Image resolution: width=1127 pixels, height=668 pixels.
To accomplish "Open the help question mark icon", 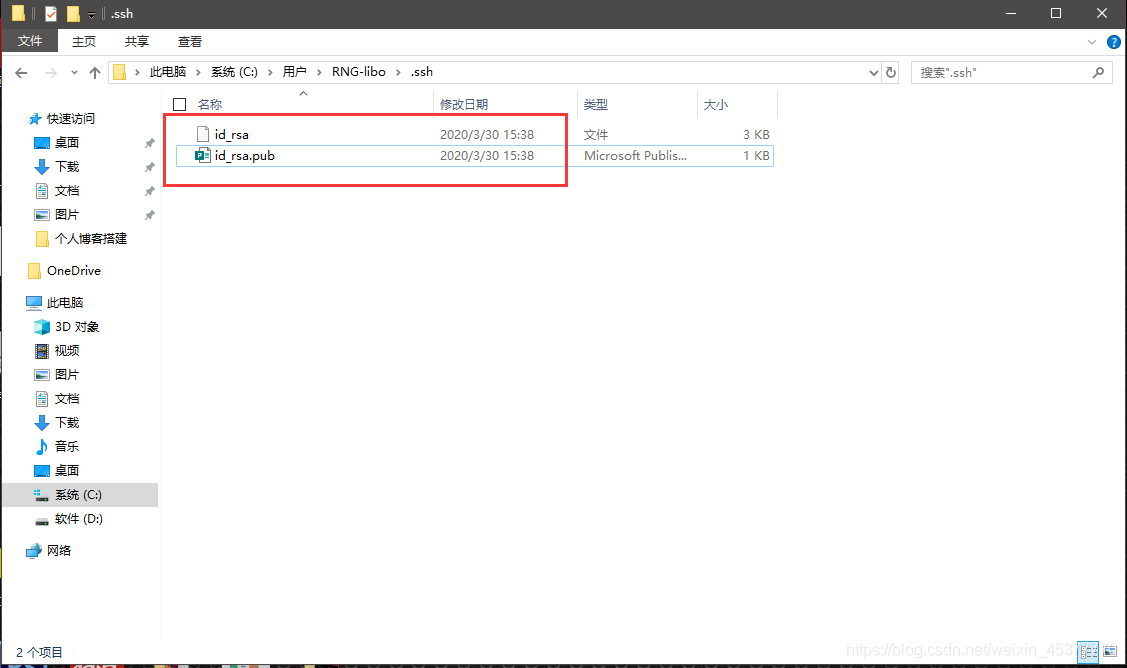I will click(x=1113, y=42).
